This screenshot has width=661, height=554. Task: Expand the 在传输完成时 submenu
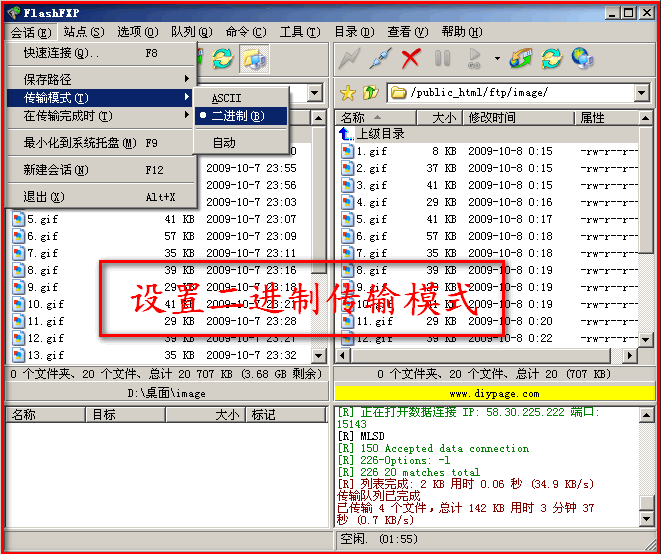[x=102, y=116]
